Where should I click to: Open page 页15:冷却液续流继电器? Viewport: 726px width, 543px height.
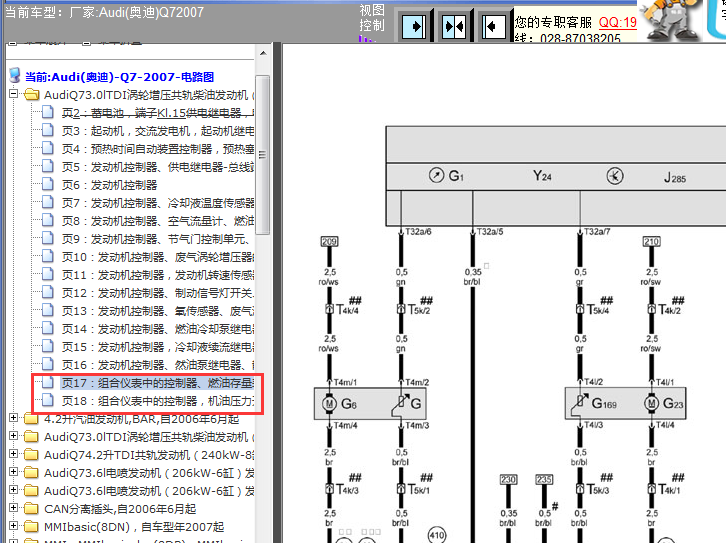coord(157,347)
